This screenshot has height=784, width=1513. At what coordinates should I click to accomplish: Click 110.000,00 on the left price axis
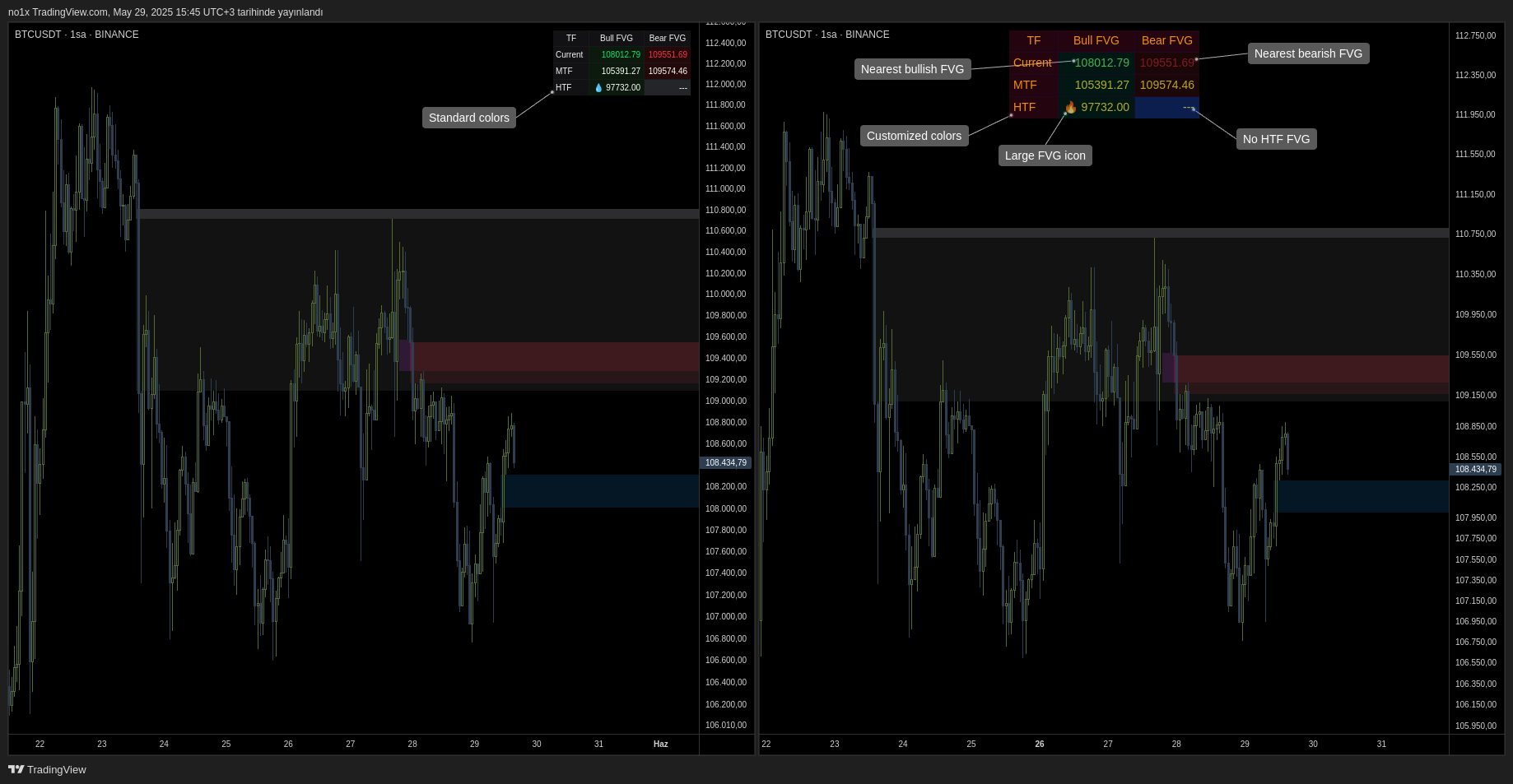[725, 294]
